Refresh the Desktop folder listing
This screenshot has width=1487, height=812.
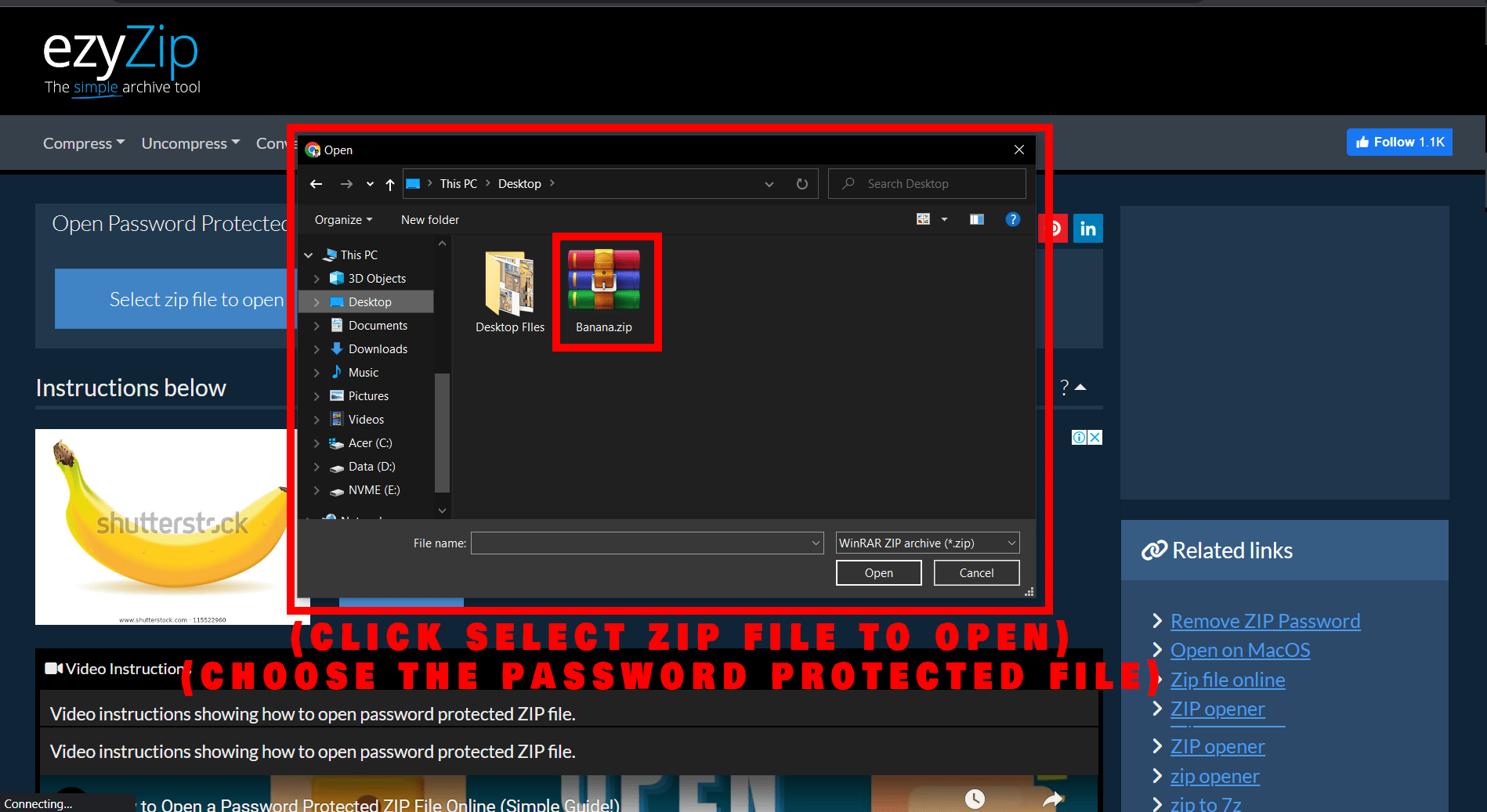coord(801,183)
